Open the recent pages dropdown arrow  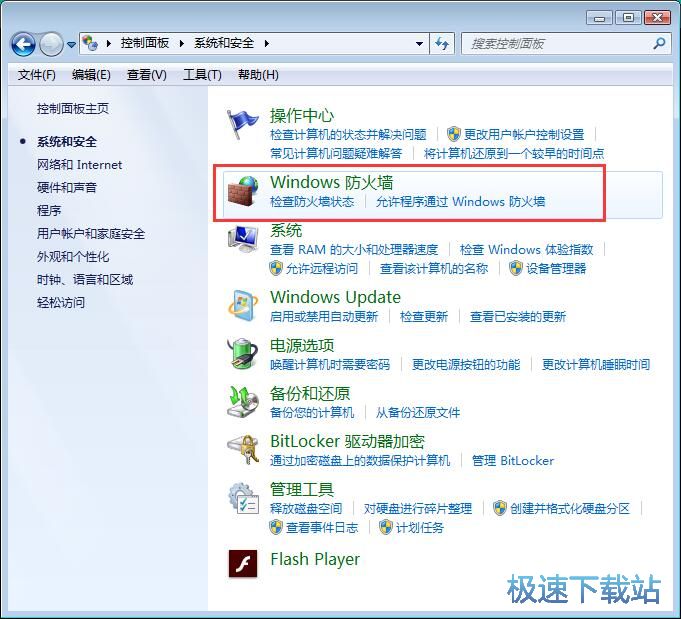click(x=72, y=44)
